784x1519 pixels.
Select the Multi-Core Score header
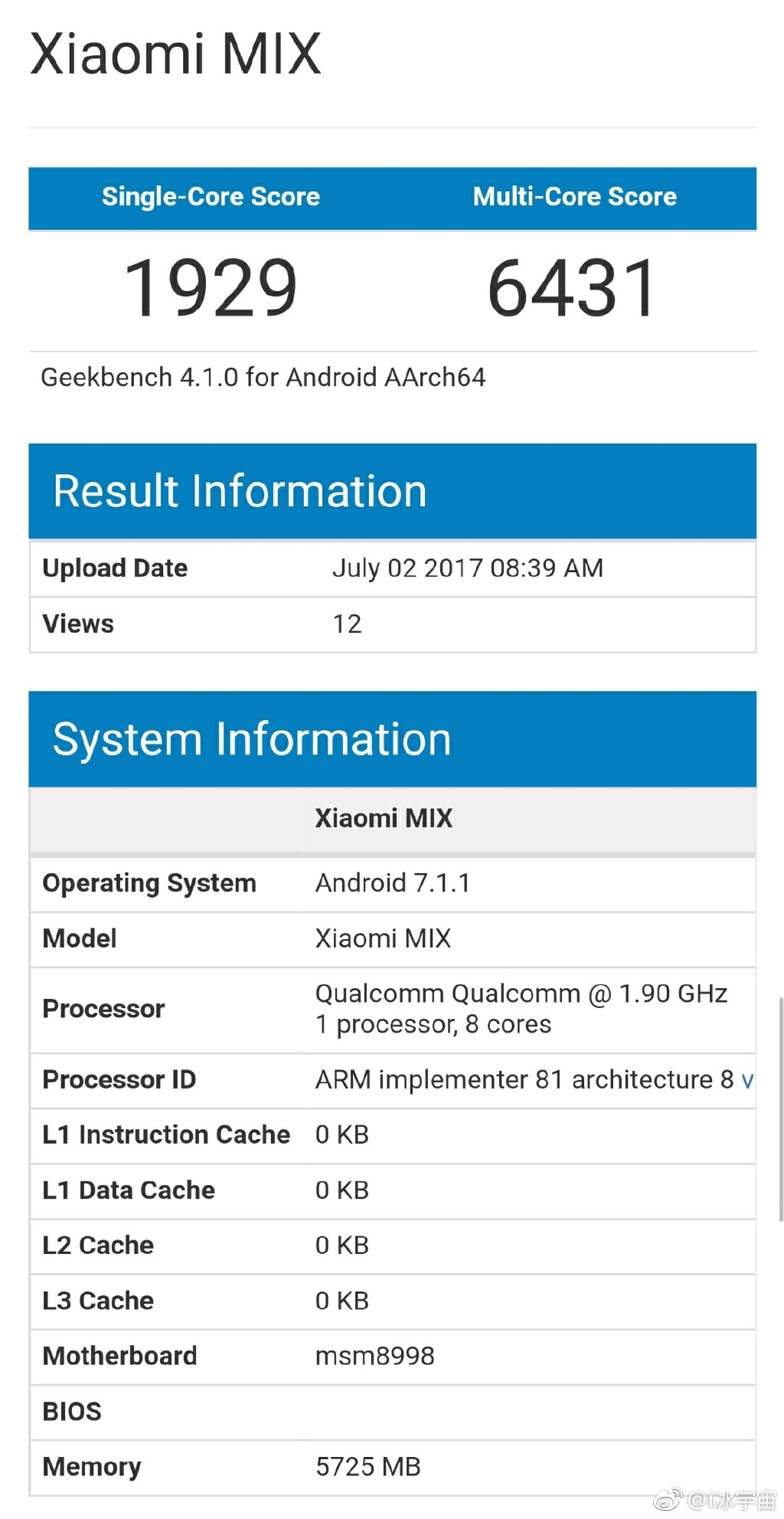pyautogui.click(x=574, y=197)
